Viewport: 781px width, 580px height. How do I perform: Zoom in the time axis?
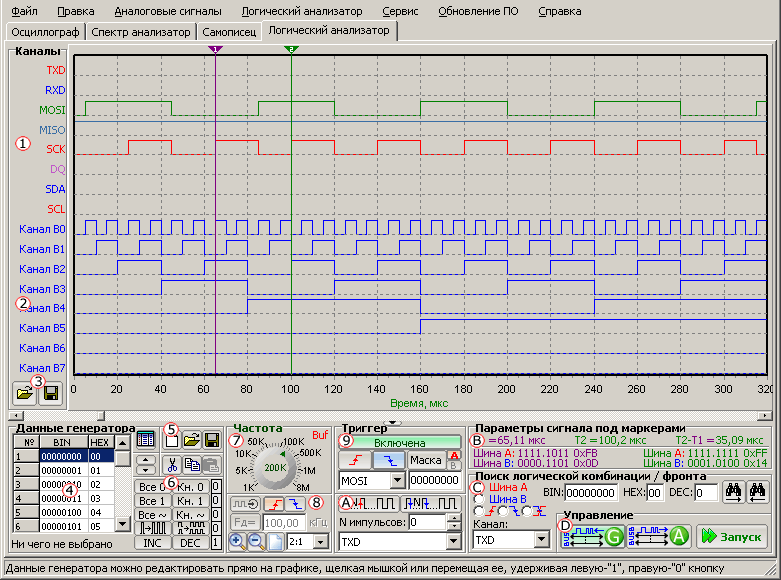[237, 541]
